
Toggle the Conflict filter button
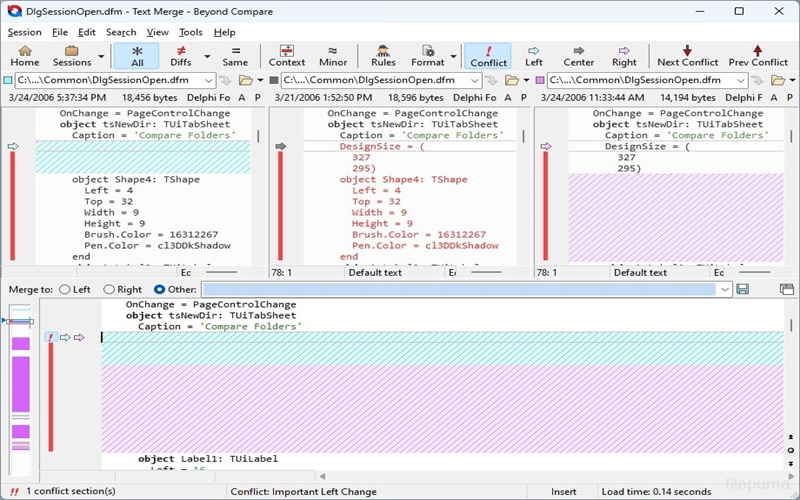(x=488, y=55)
